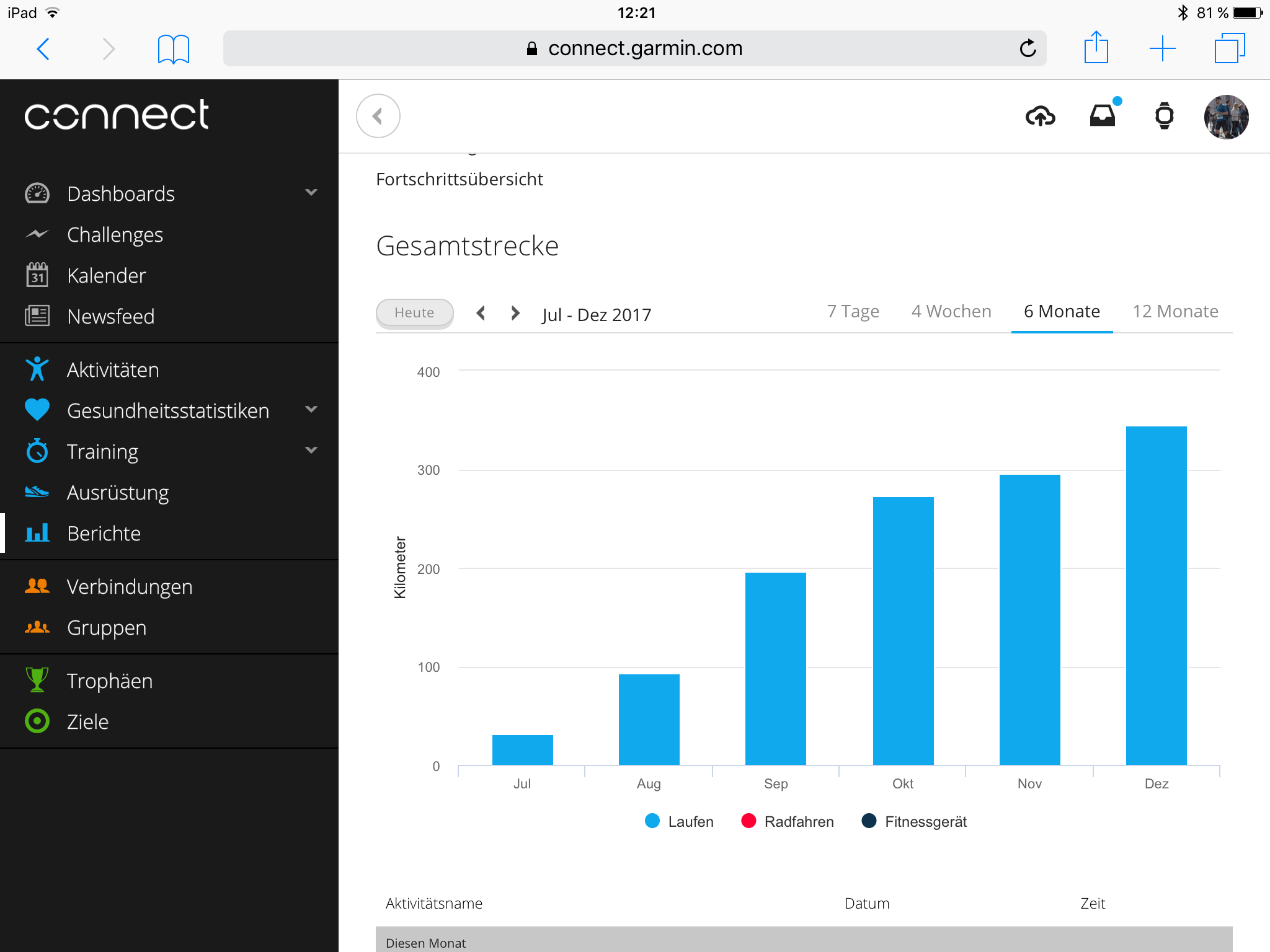Open the profile avatar picture
The image size is (1270, 952).
pyautogui.click(x=1226, y=117)
